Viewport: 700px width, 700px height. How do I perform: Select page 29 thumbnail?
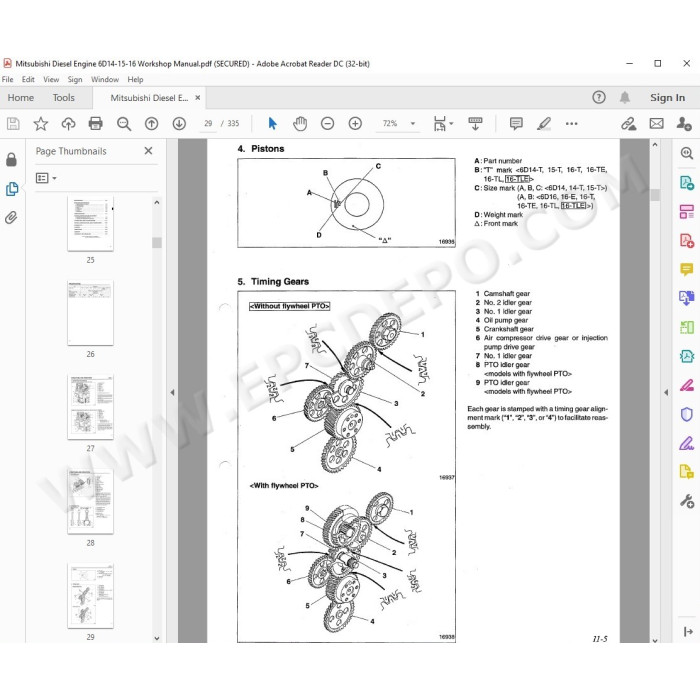91,596
